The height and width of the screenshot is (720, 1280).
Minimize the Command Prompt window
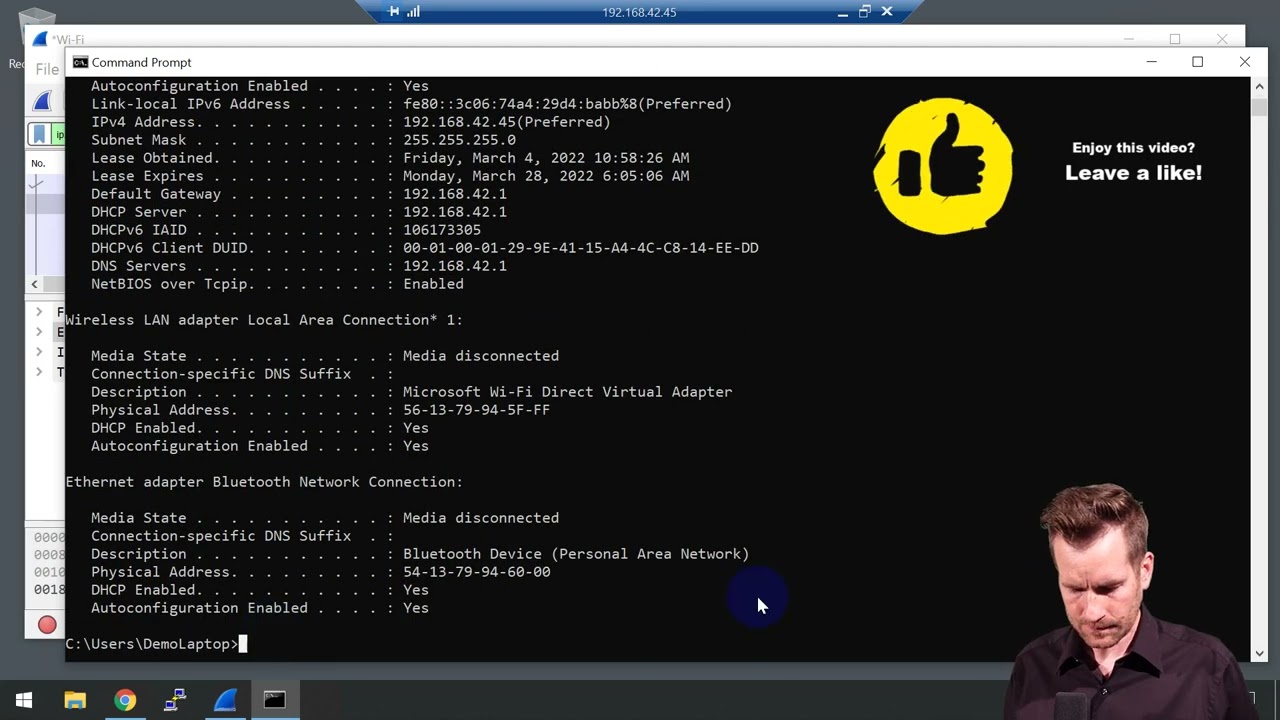pos(1152,62)
